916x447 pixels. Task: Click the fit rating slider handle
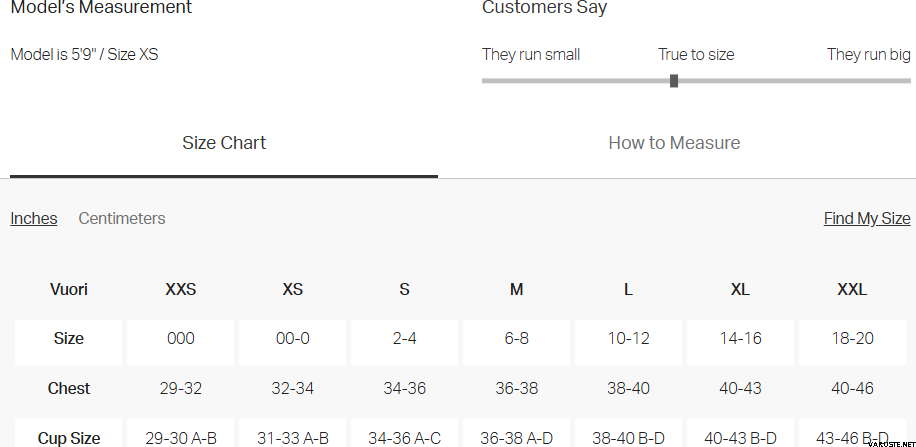674,81
